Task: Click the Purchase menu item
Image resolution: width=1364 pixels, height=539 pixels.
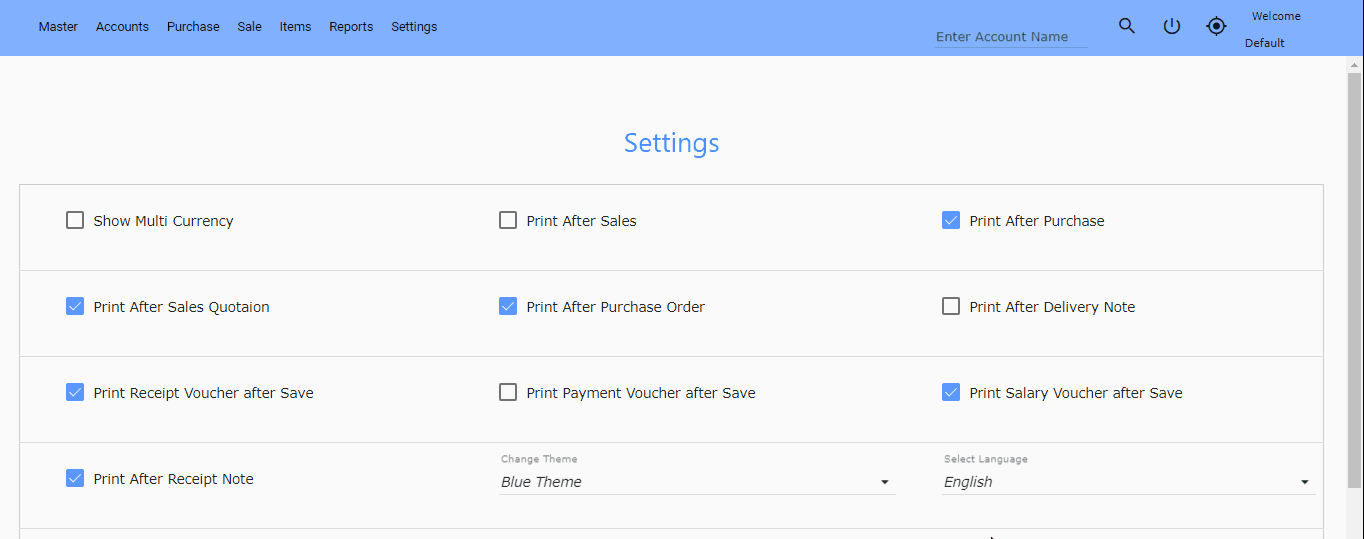Action: pyautogui.click(x=193, y=27)
